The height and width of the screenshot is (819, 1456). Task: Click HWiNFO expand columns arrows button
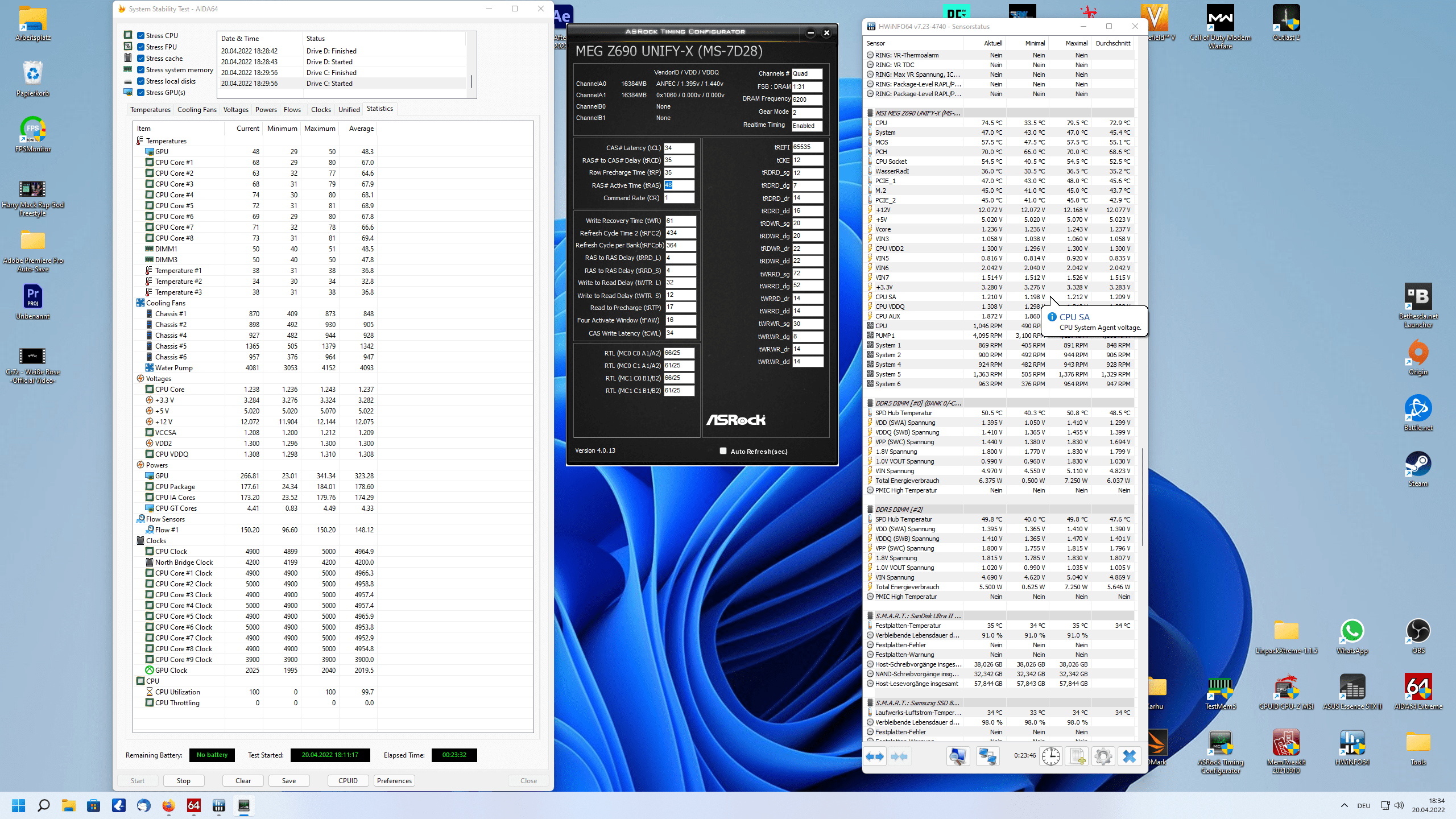875,756
